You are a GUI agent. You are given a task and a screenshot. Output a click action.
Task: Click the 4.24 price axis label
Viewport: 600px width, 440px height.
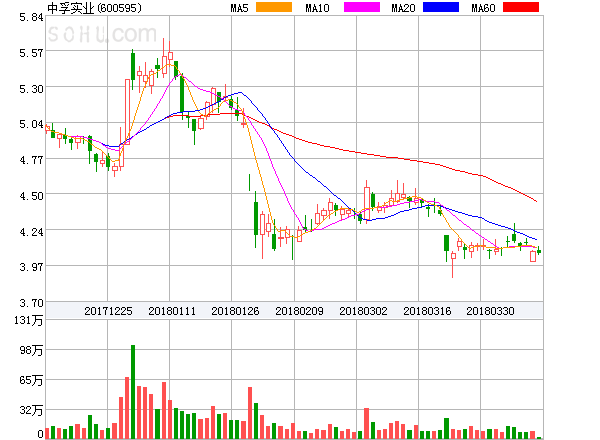tap(31, 231)
